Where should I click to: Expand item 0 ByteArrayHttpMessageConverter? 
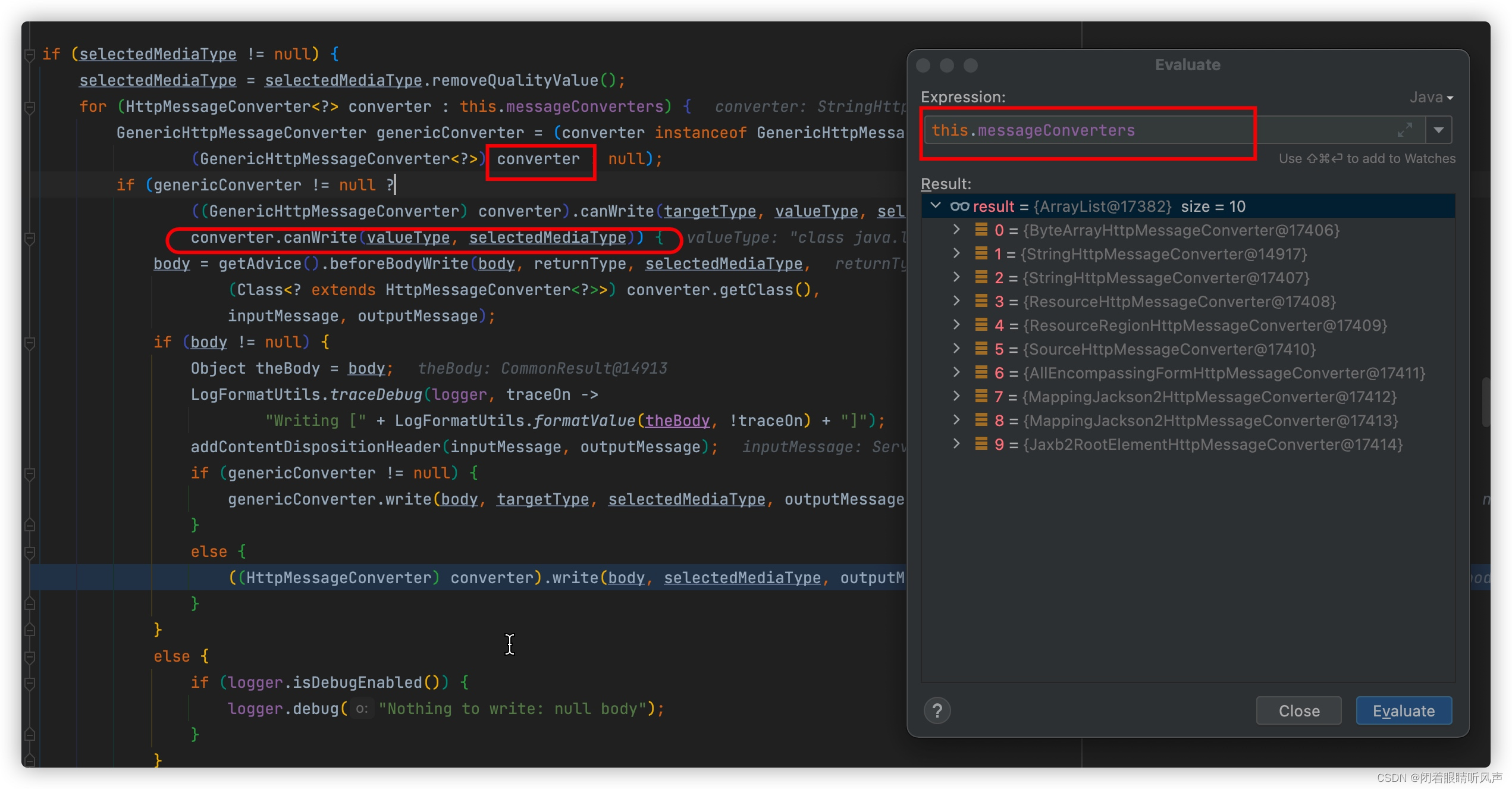coord(956,229)
